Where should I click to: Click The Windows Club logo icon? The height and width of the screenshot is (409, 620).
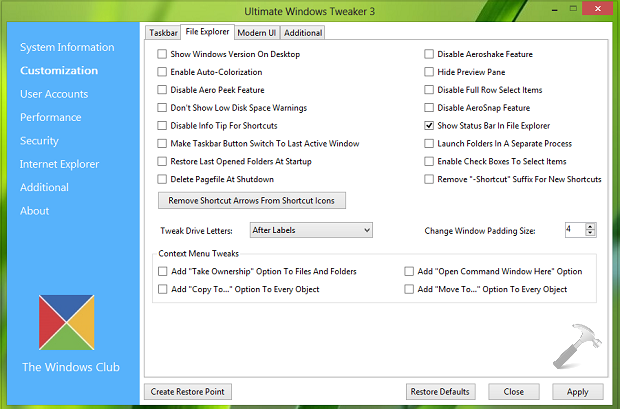[66, 322]
